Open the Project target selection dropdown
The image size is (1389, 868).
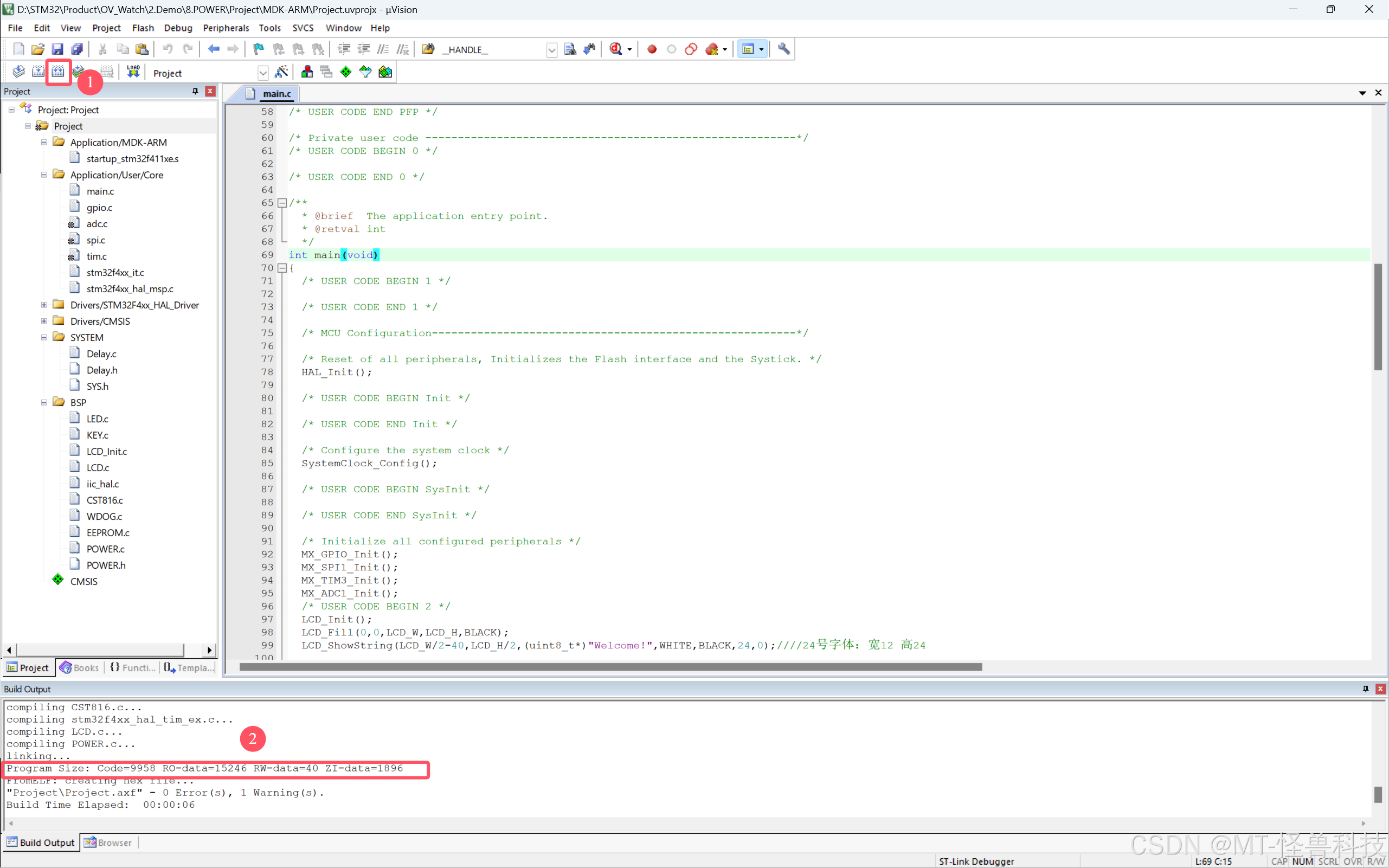click(263, 73)
